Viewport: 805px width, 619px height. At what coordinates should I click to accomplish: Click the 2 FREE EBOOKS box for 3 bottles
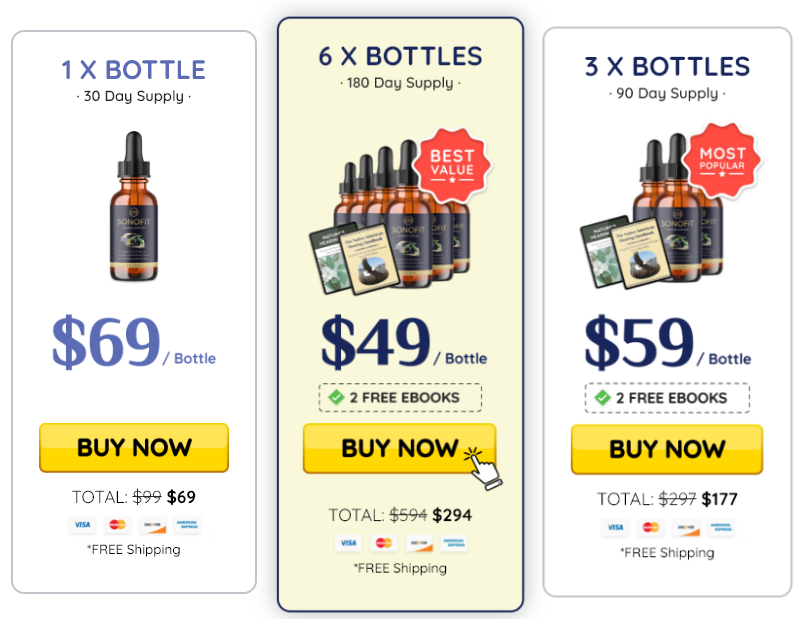point(667,398)
